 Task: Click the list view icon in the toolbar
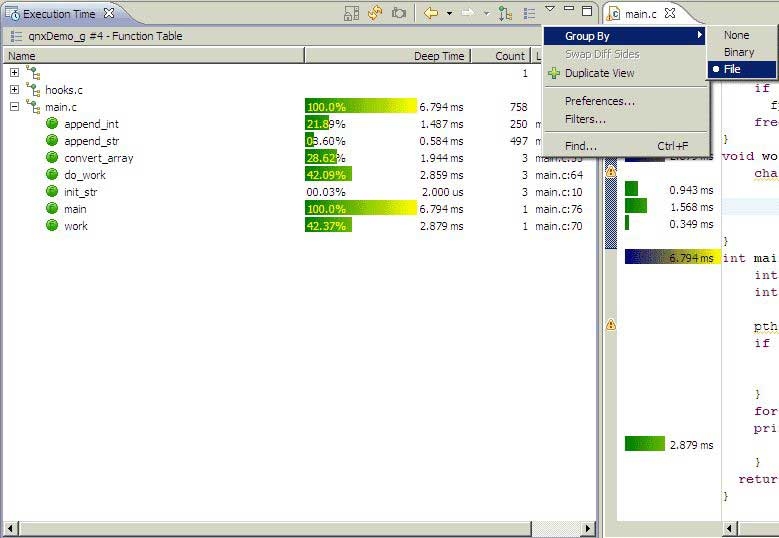pyautogui.click(x=529, y=13)
